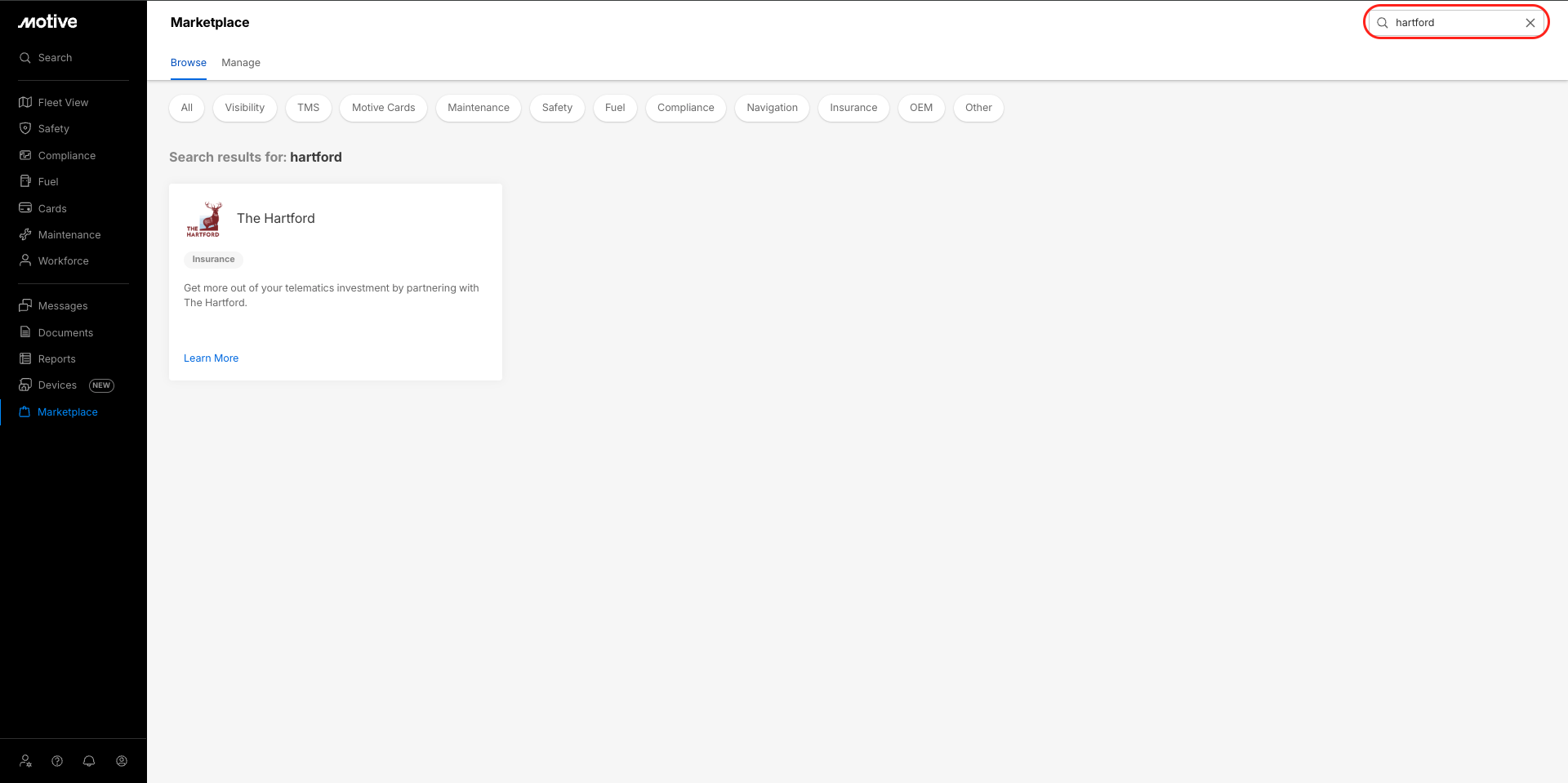Click the NEW badge beside Devices
Viewport: 1568px width, 783px height.
point(101,385)
